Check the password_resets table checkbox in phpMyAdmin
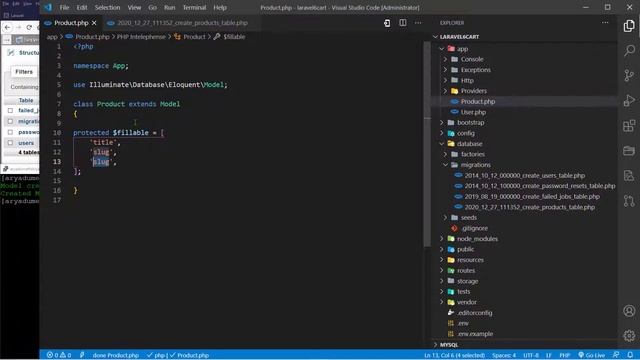640x360 pixels. coord(10,132)
